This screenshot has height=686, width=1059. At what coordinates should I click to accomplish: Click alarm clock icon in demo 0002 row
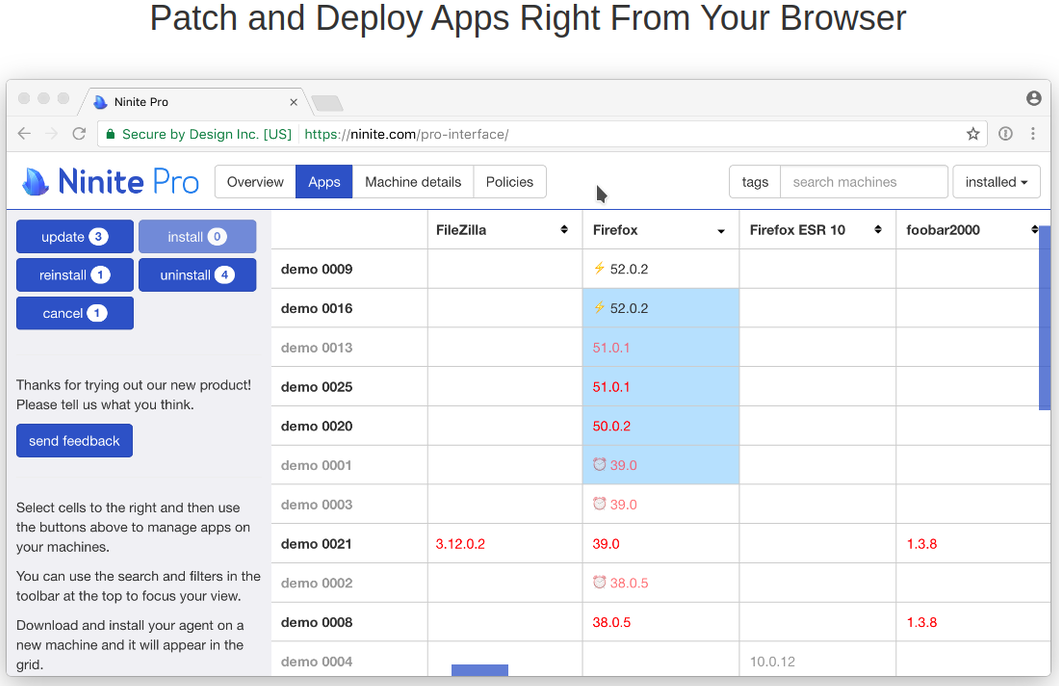coord(599,581)
